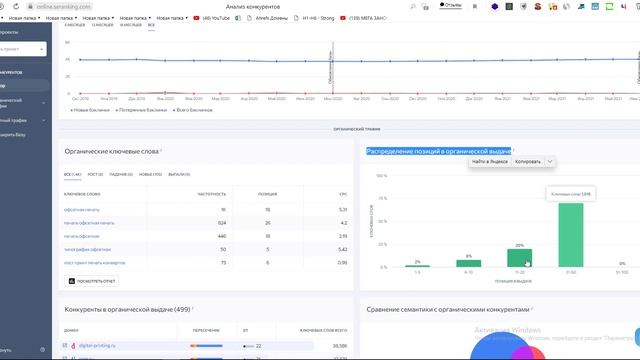
Task: Switch to ВСЕ keywords tab
Action: click(72, 174)
